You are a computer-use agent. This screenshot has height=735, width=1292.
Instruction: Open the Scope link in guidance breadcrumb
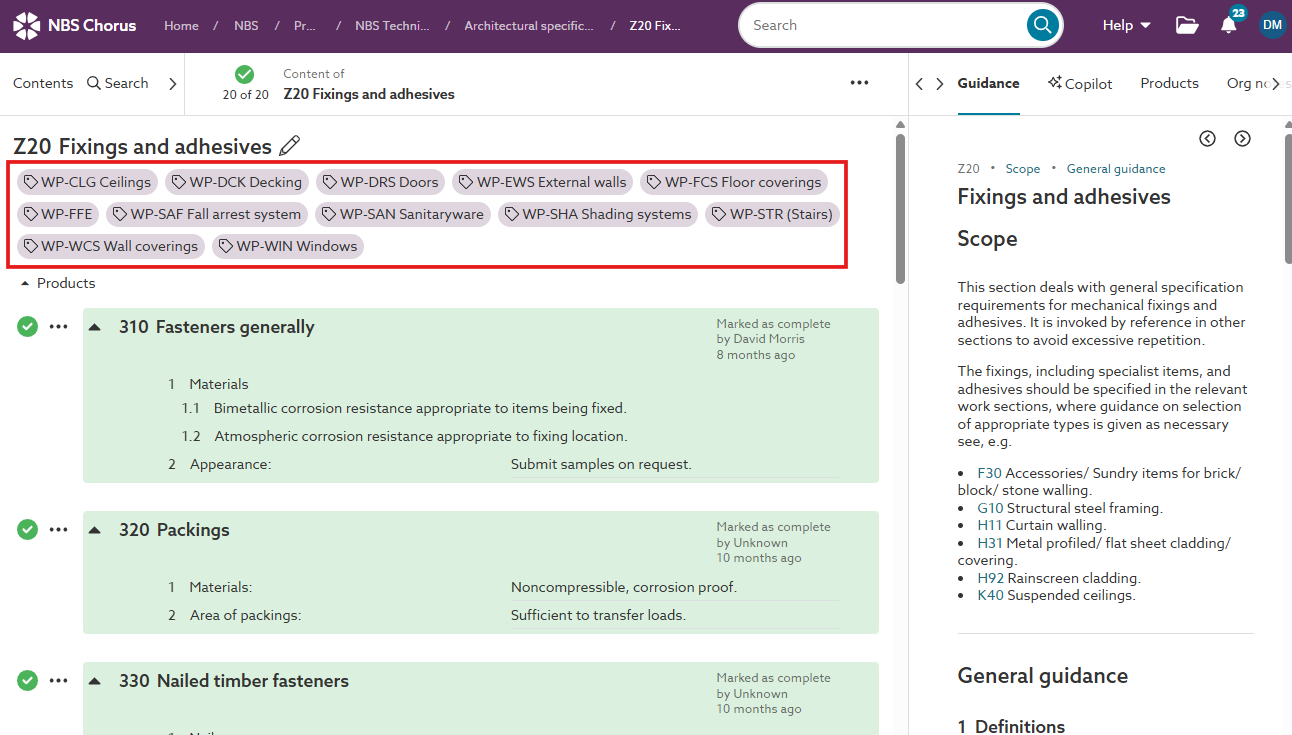pos(1022,168)
